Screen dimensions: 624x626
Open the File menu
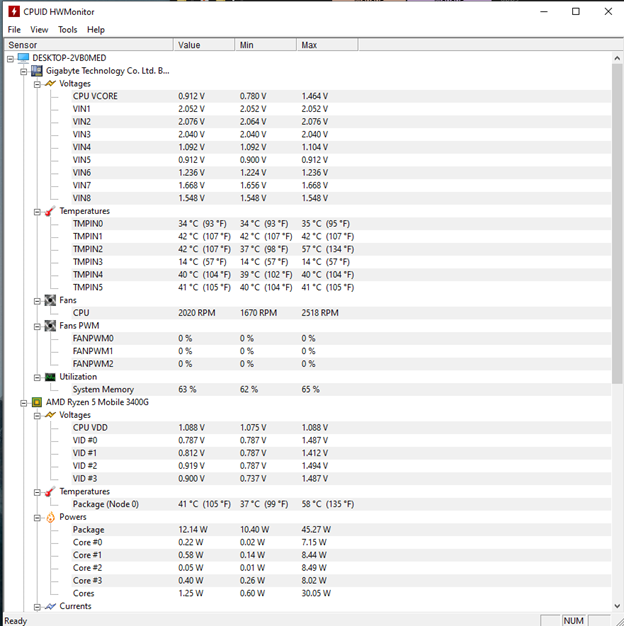click(x=14, y=30)
